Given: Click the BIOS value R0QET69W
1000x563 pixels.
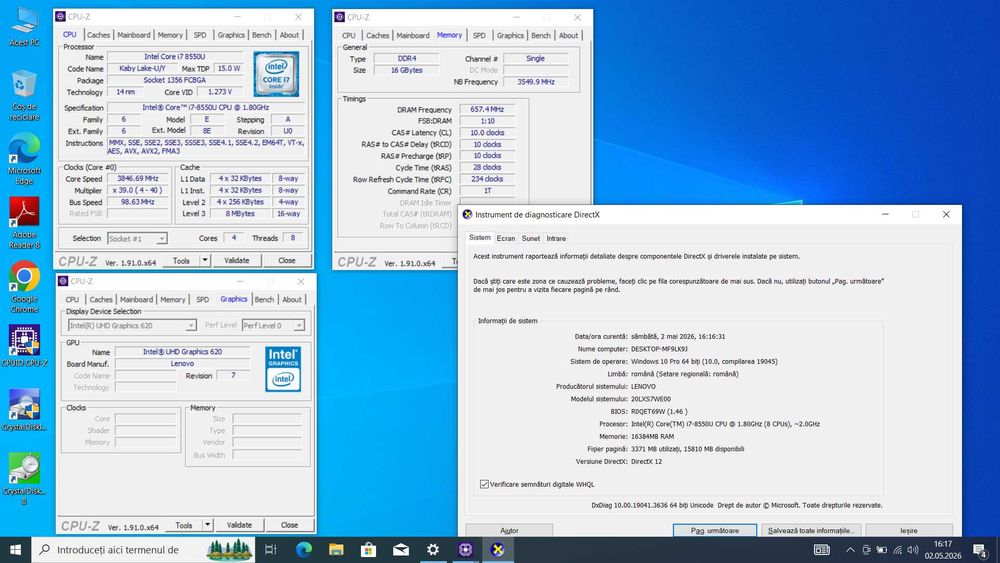Looking at the screenshot, I should (x=659, y=411).
